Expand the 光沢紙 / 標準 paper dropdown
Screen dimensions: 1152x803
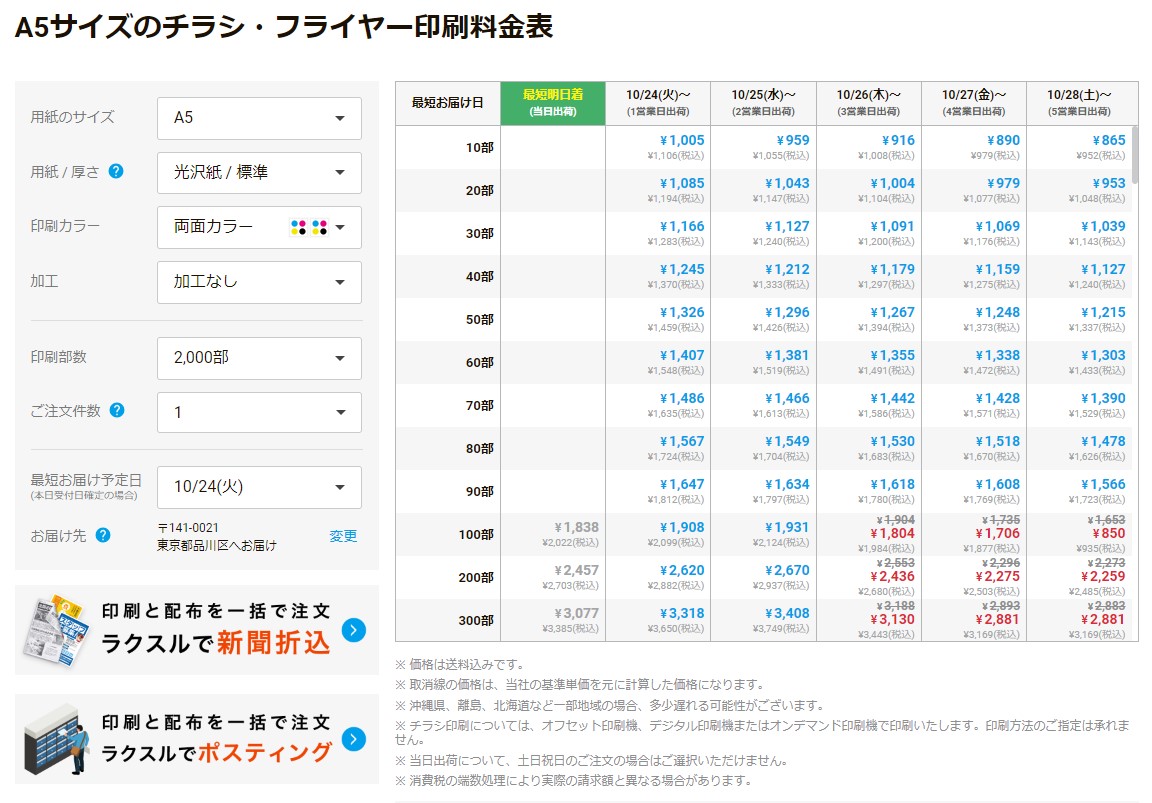pyautogui.click(x=259, y=173)
